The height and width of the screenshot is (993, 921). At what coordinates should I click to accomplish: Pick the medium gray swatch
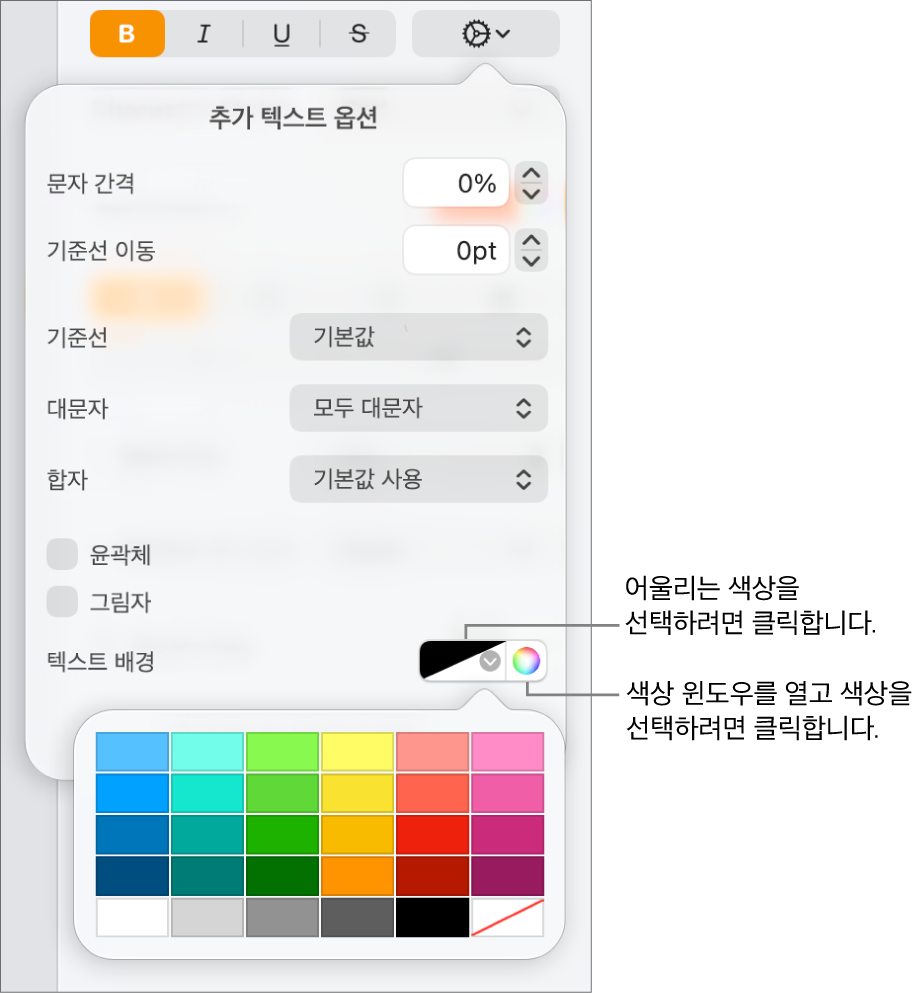(283, 917)
